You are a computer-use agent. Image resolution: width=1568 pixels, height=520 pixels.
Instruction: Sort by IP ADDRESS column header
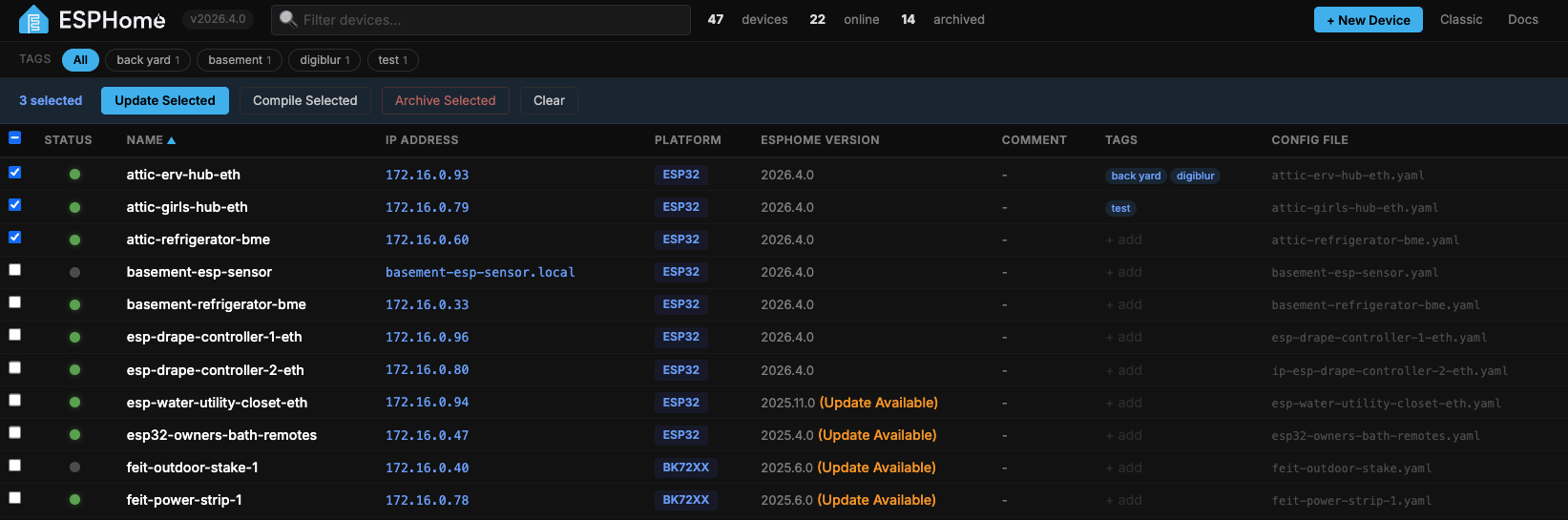click(x=422, y=140)
